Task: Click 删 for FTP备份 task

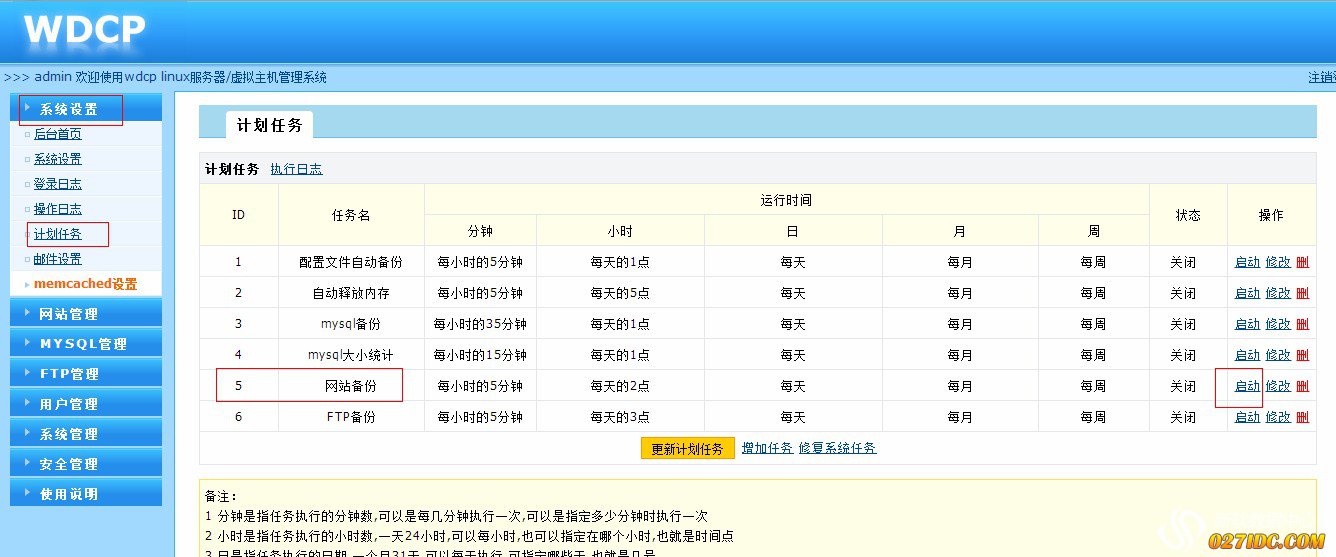Action: coord(1302,417)
